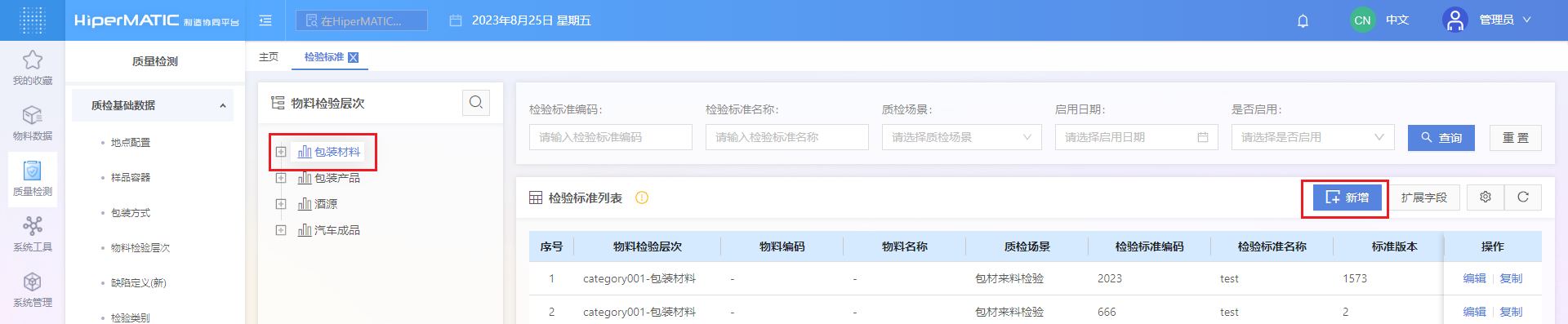Open 样品容器 menu item
1568x324 pixels.
(131, 178)
